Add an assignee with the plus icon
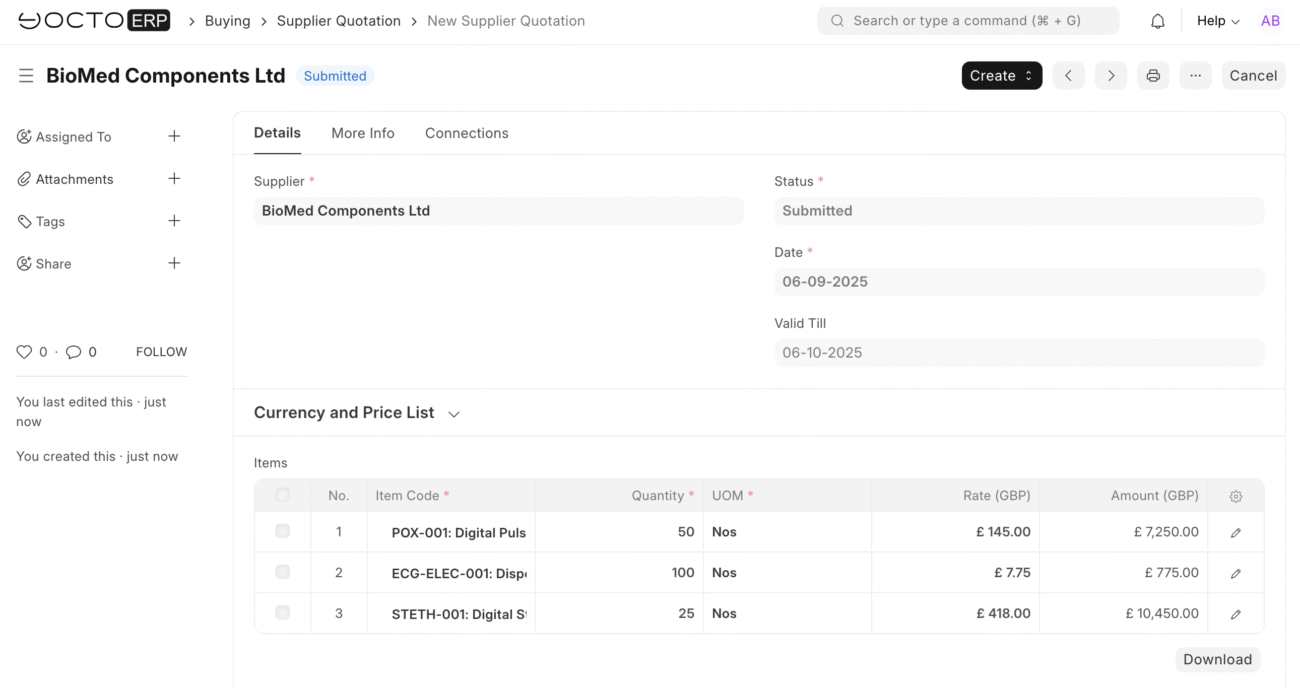The width and height of the screenshot is (1300, 688). (174, 136)
